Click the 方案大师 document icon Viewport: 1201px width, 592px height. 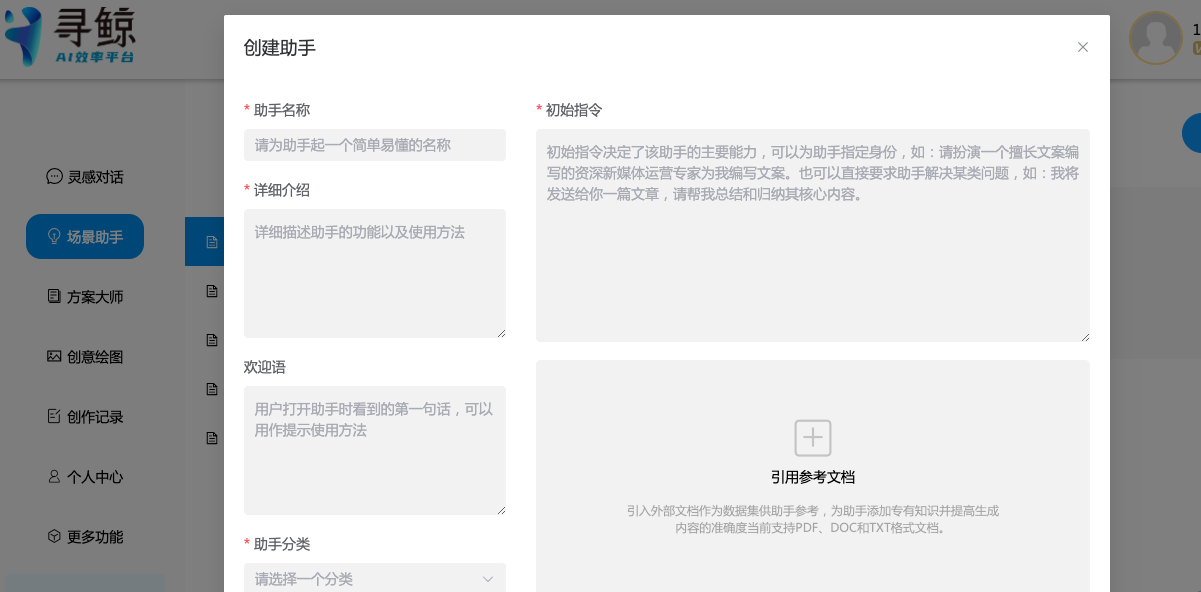54,297
